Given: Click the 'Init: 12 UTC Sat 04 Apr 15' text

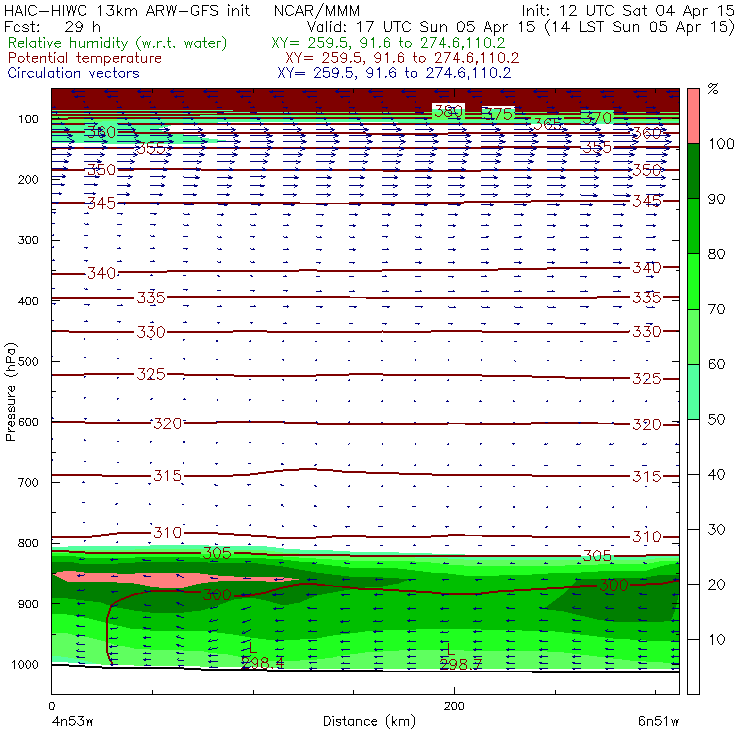Looking at the screenshot, I should pos(628,10).
